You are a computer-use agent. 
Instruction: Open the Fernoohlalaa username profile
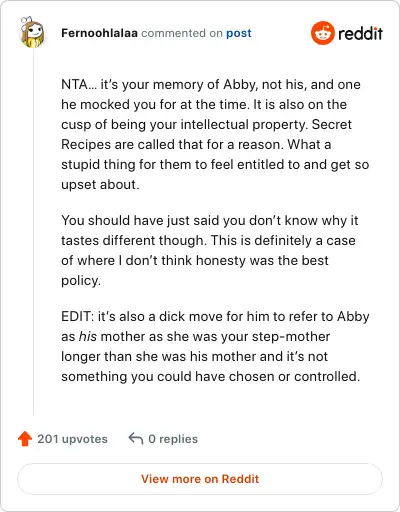[99, 33]
